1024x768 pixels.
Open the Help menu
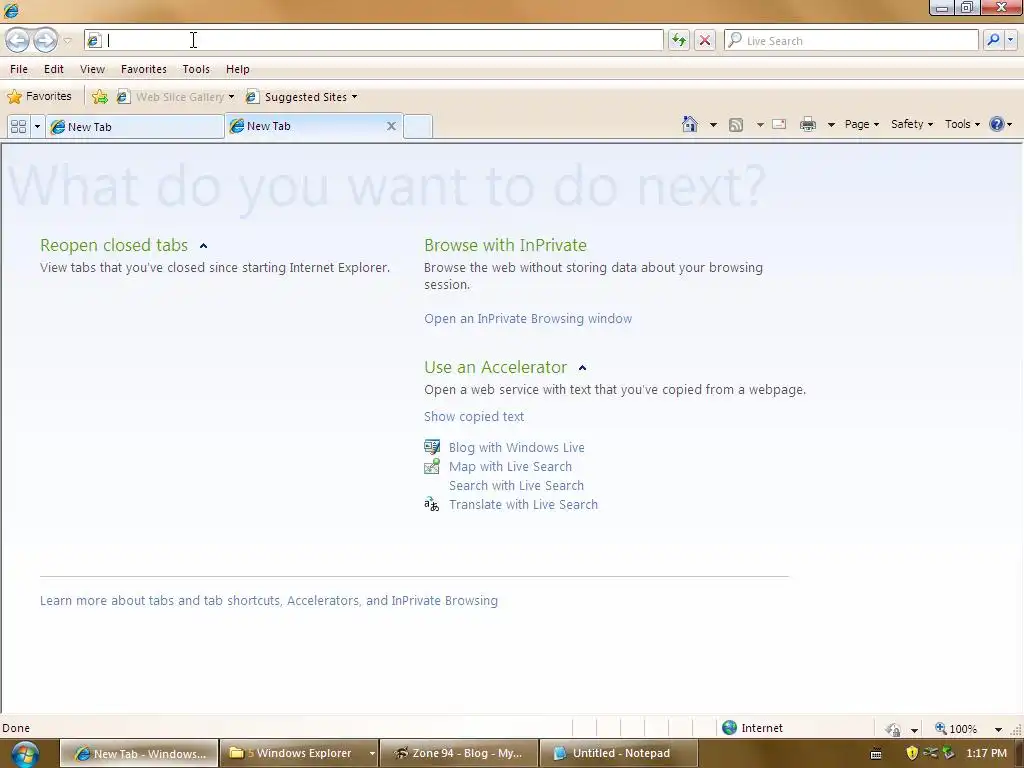coord(238,69)
